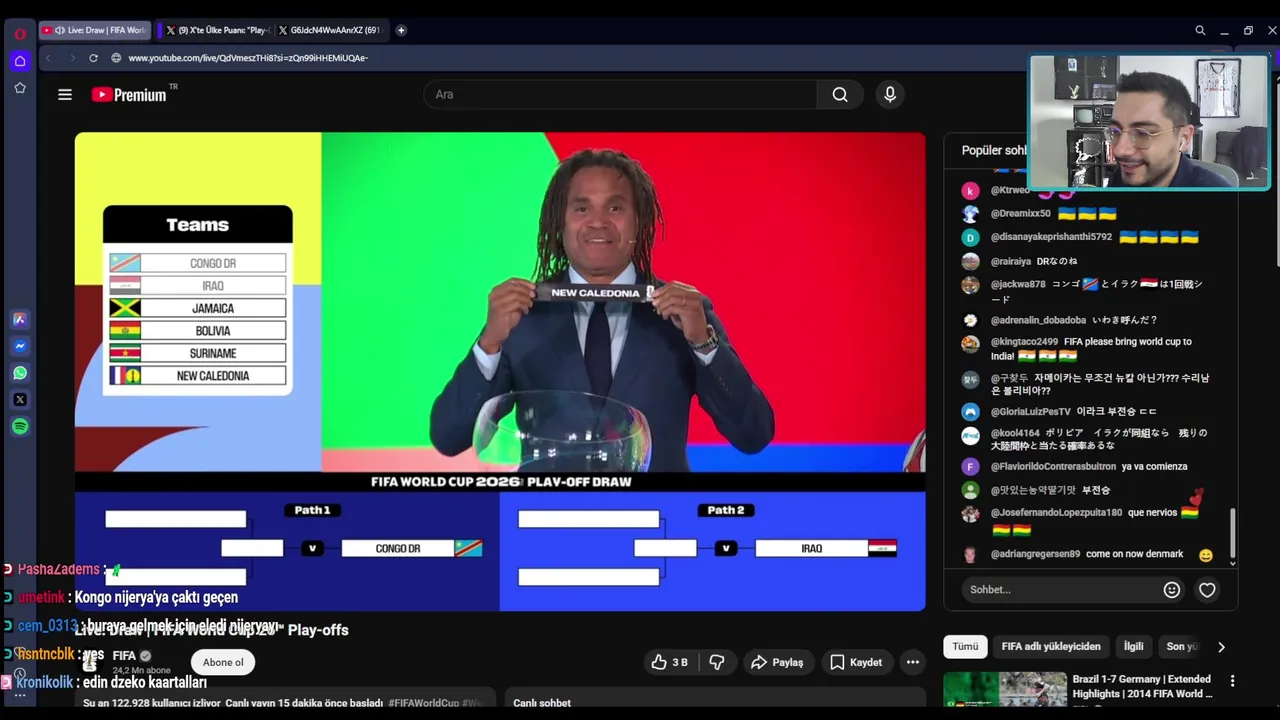The width and height of the screenshot is (1280, 720).
Task: Reload the current YouTube page
Action: coord(93,58)
